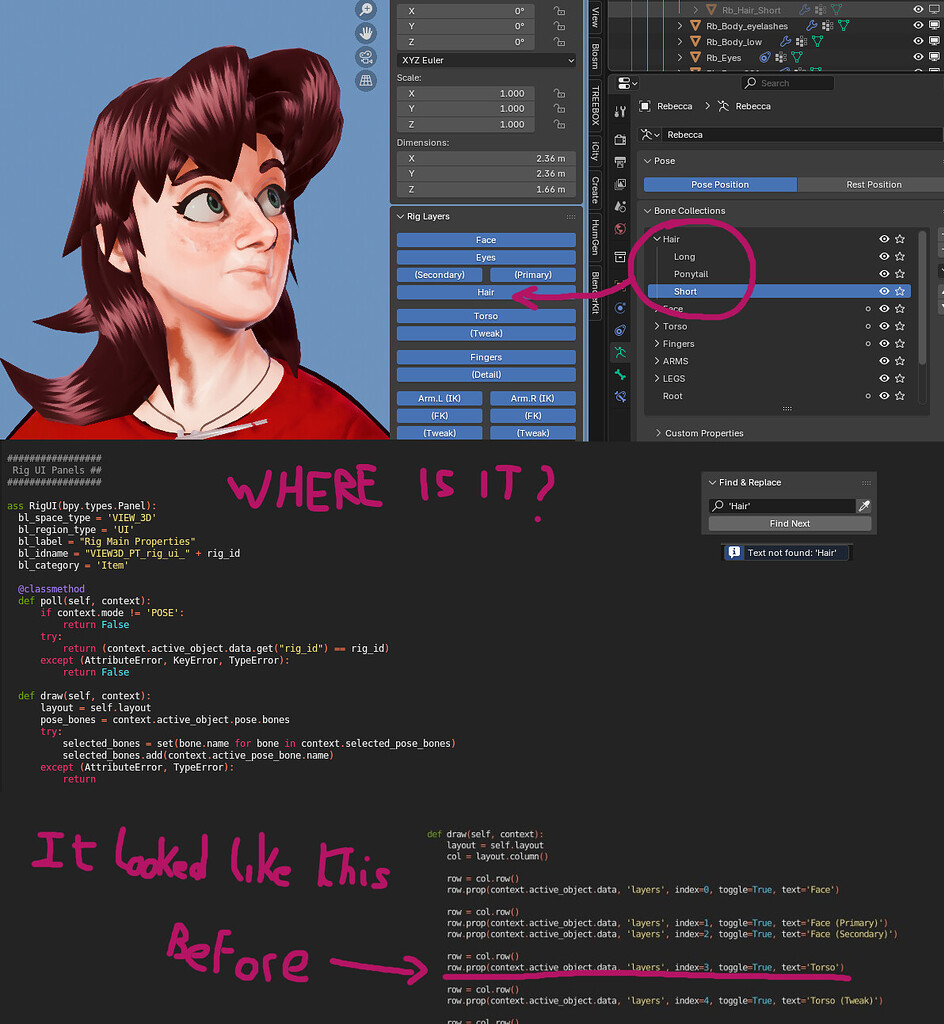Image resolution: width=944 pixels, height=1024 pixels.
Task: Open the Render properties tab
Action: click(620, 139)
